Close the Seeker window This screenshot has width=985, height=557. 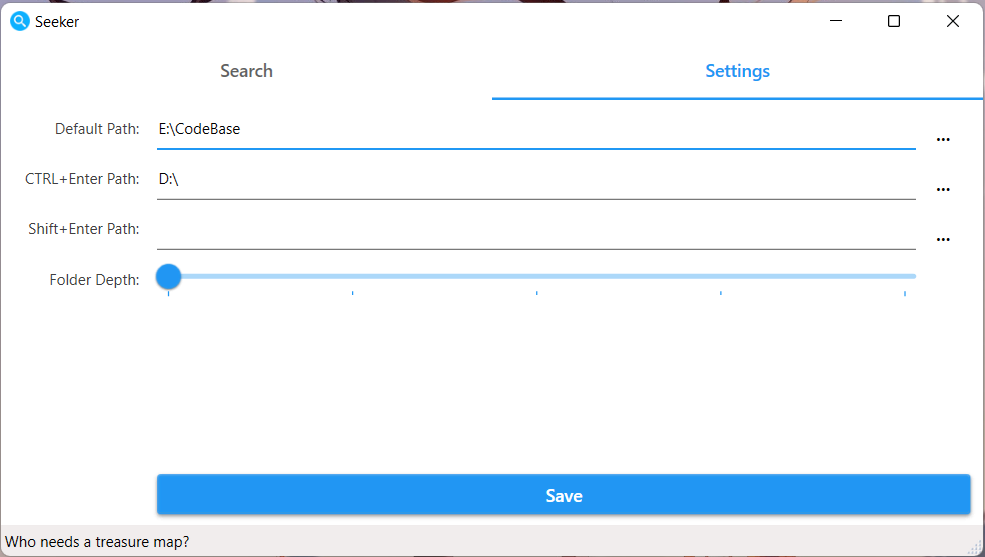(952, 21)
